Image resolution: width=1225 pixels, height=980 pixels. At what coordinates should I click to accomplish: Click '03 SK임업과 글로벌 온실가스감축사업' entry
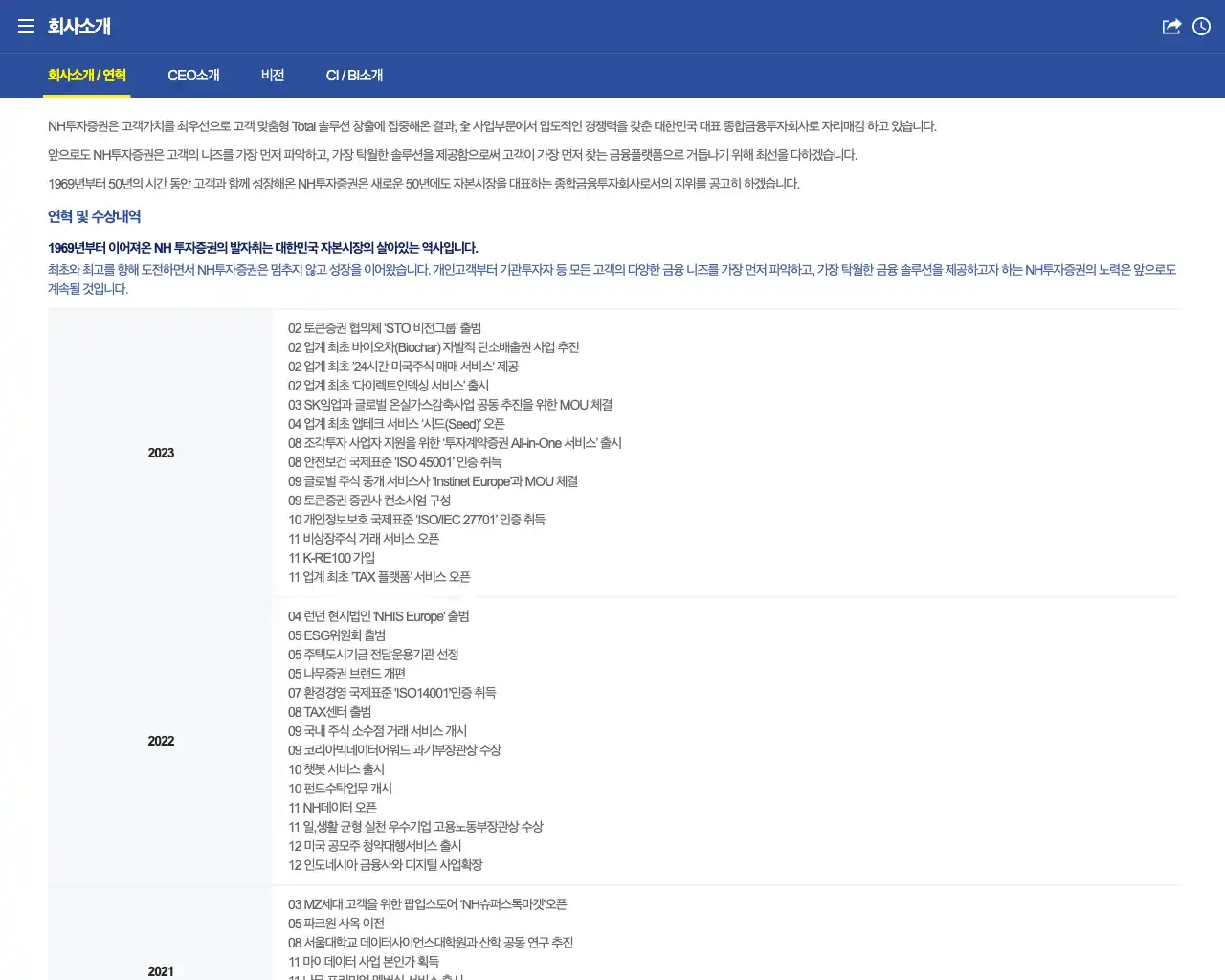[450, 405]
